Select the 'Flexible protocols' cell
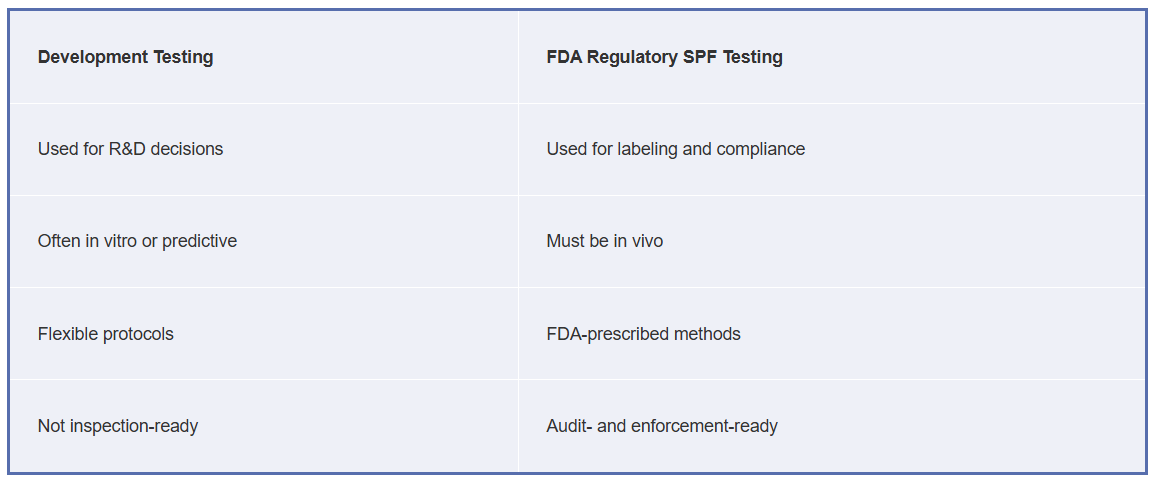 pyautogui.click(x=263, y=334)
